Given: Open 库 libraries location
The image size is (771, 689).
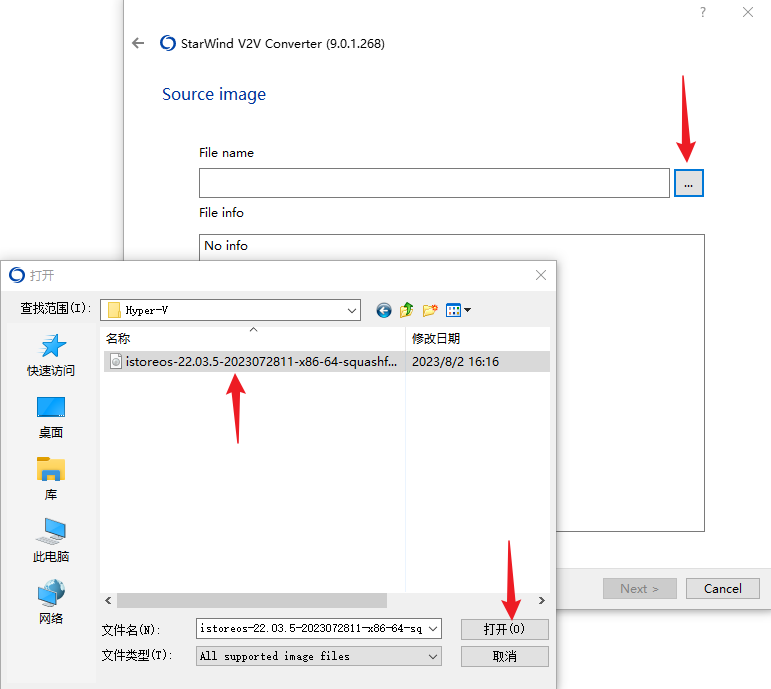Looking at the screenshot, I should coord(51,479).
